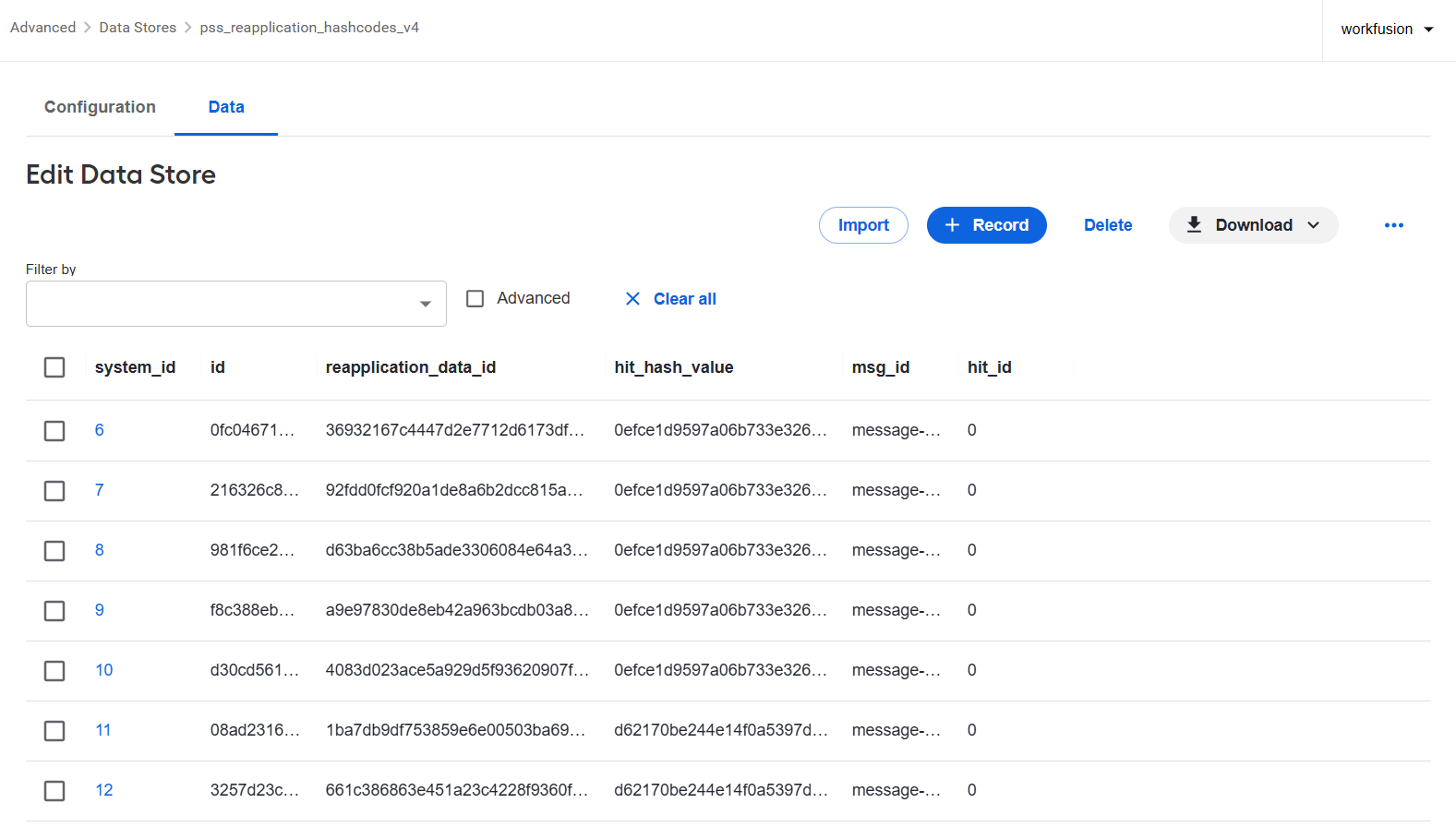This screenshot has height=839, width=1456.
Task: Open record with system_id 6
Action: [x=100, y=430]
